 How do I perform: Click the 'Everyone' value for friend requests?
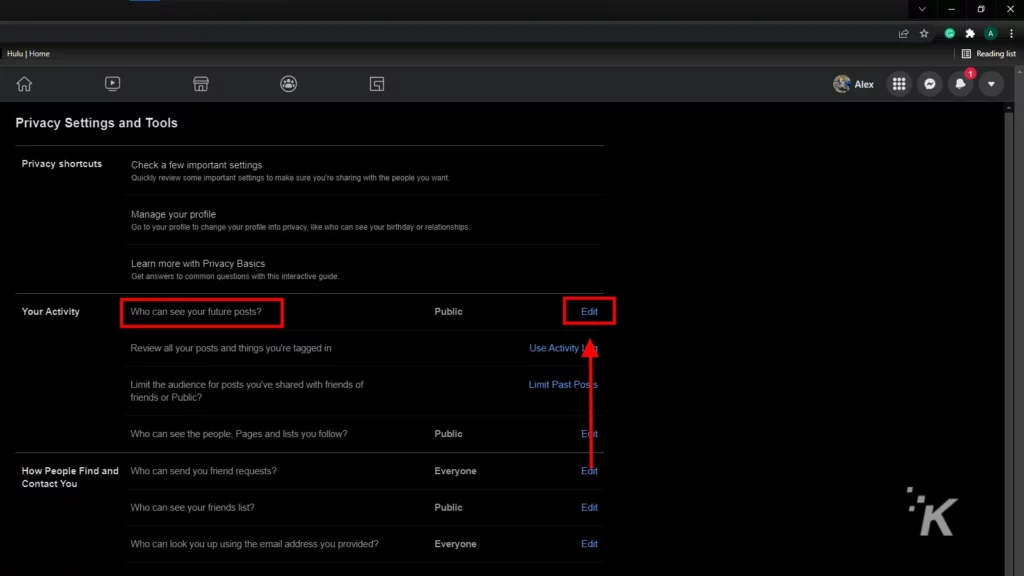click(x=455, y=471)
